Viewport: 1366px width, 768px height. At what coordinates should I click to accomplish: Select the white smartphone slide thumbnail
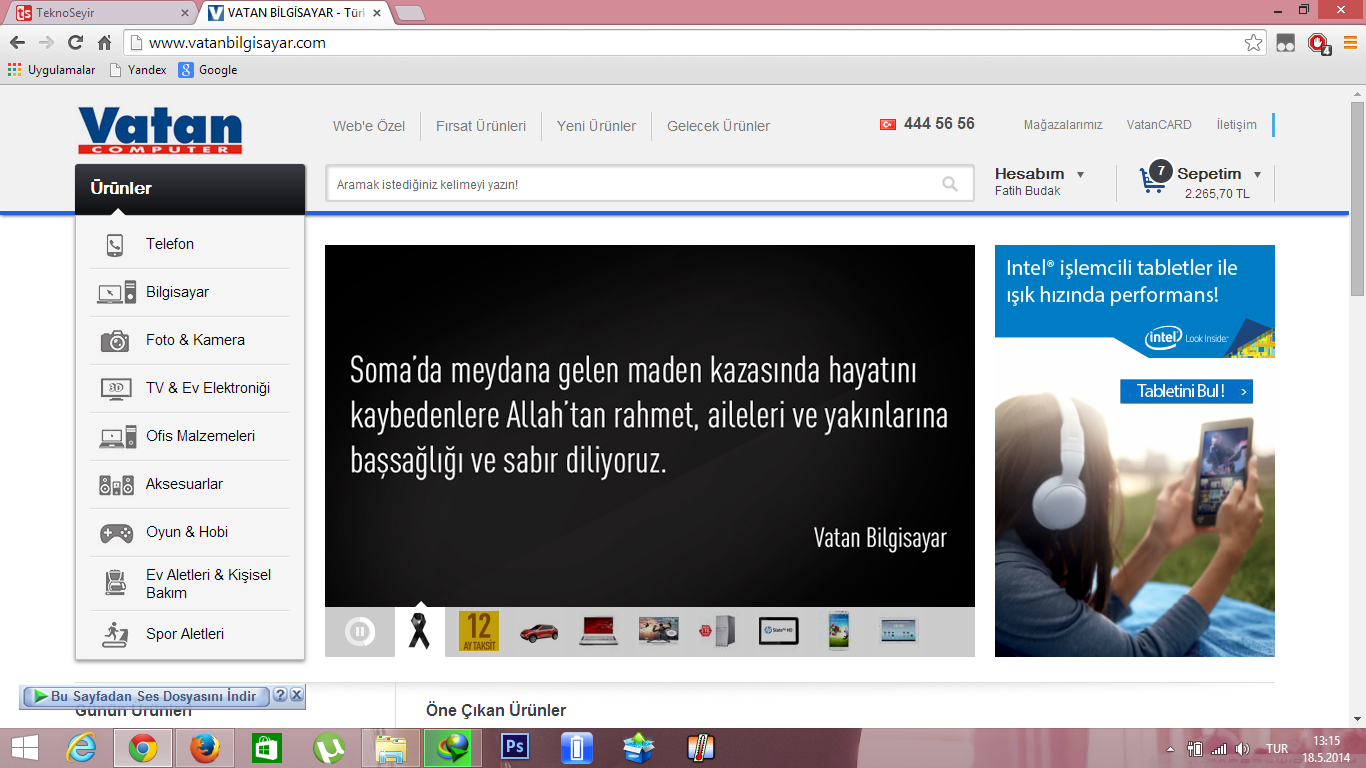click(838, 631)
